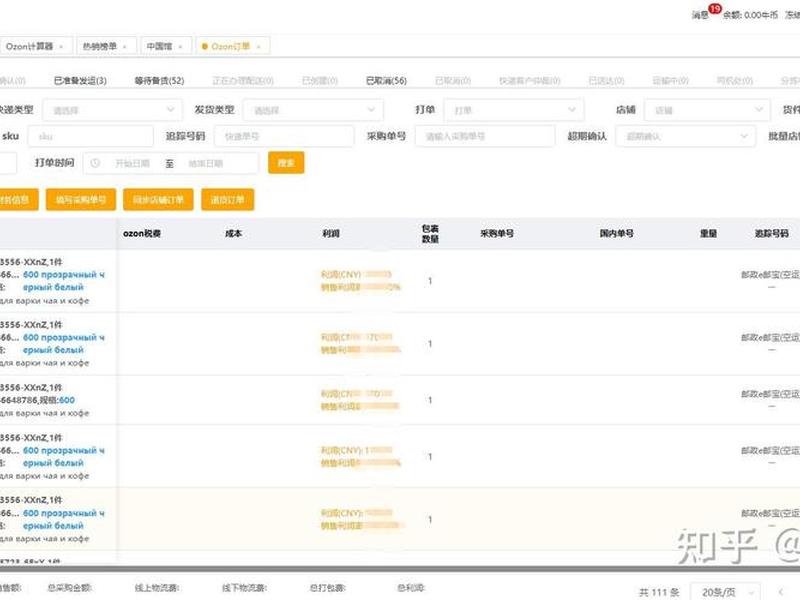This screenshot has width=800, height=600.
Task: Open the 超期确认 dropdown
Action: (x=685, y=136)
